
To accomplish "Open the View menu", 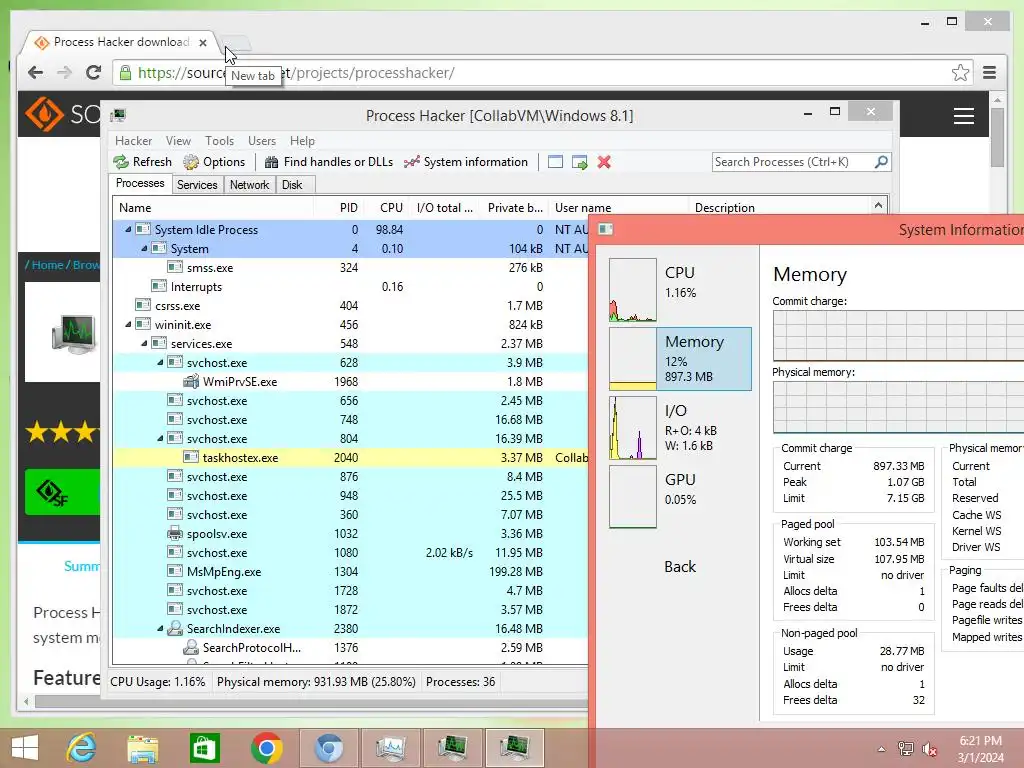I will coord(178,141).
